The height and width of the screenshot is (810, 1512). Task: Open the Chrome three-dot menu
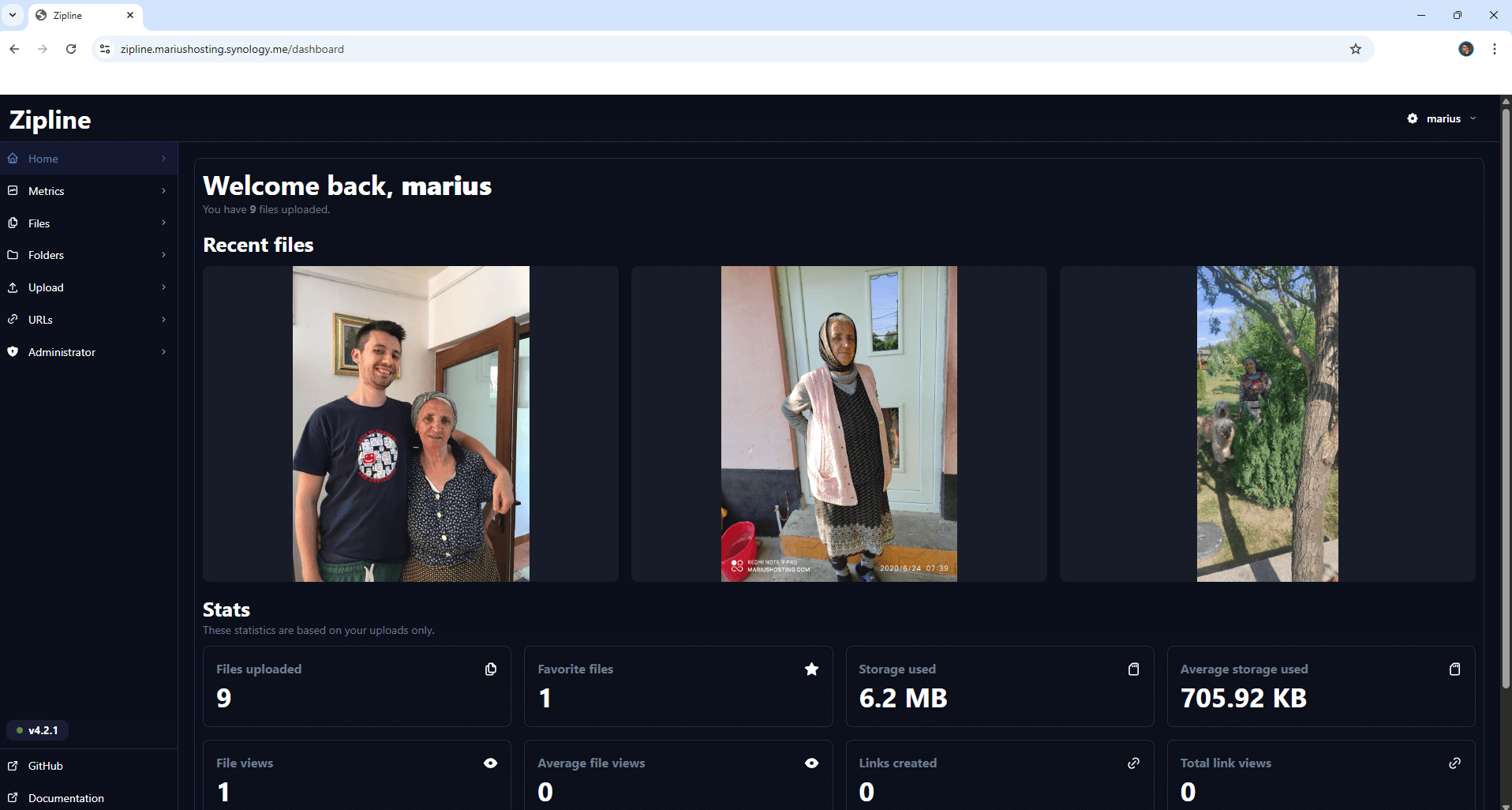click(1495, 49)
